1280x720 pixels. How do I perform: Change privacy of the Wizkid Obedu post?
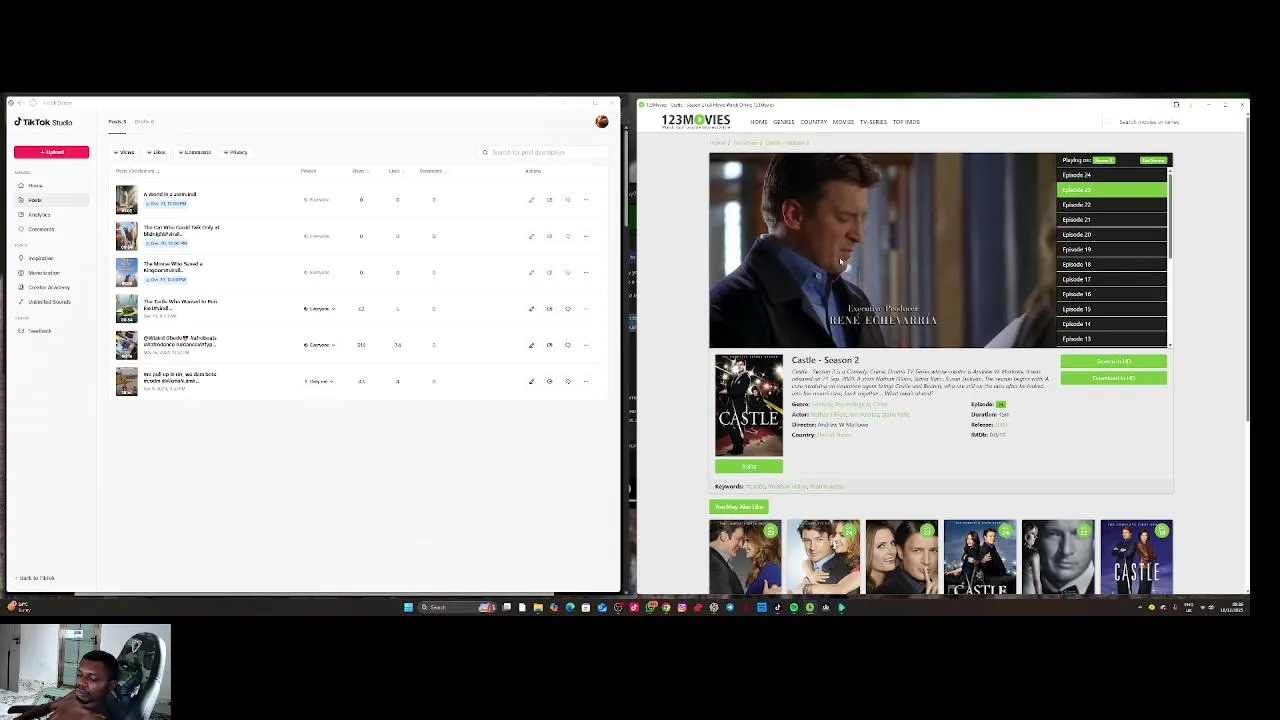tap(319, 345)
